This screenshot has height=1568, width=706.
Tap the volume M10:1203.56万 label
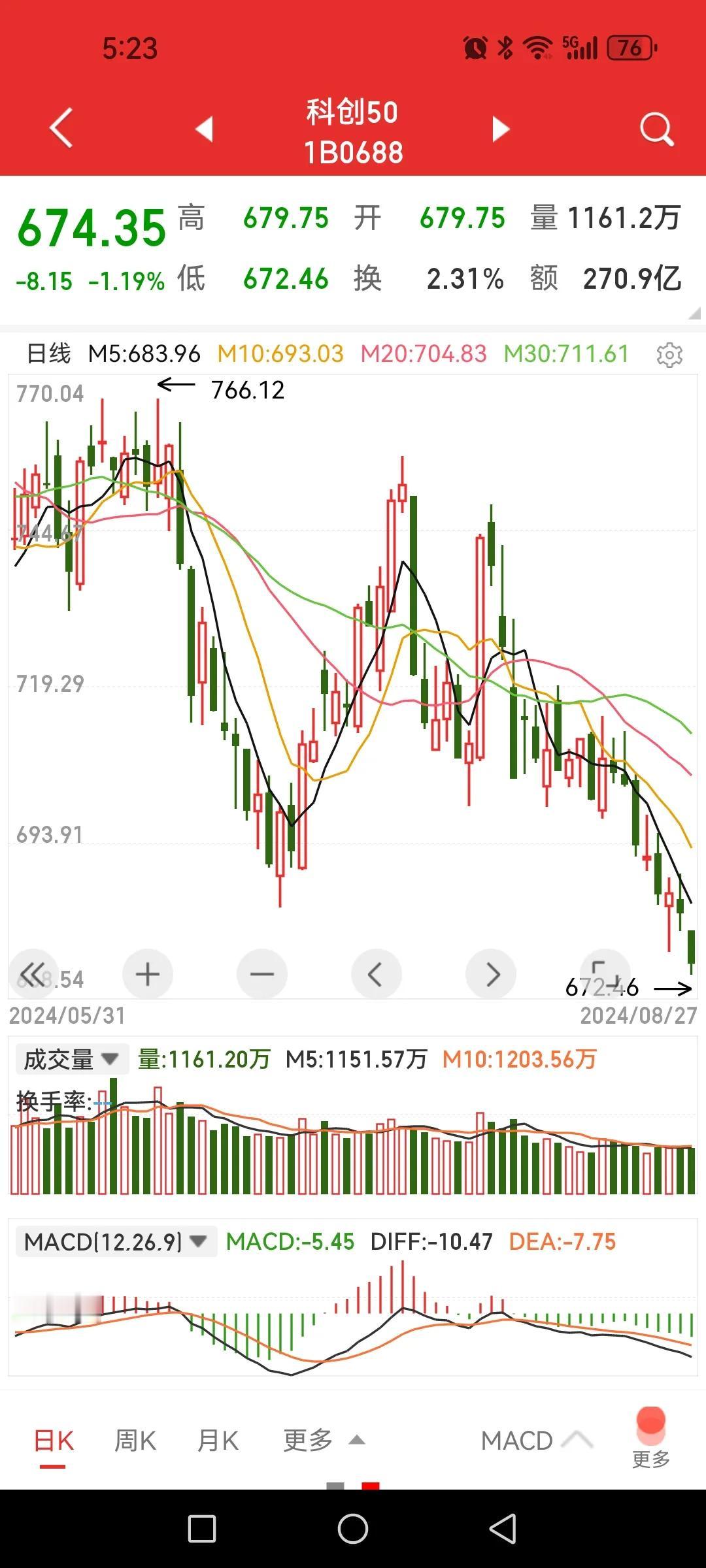(x=520, y=1059)
